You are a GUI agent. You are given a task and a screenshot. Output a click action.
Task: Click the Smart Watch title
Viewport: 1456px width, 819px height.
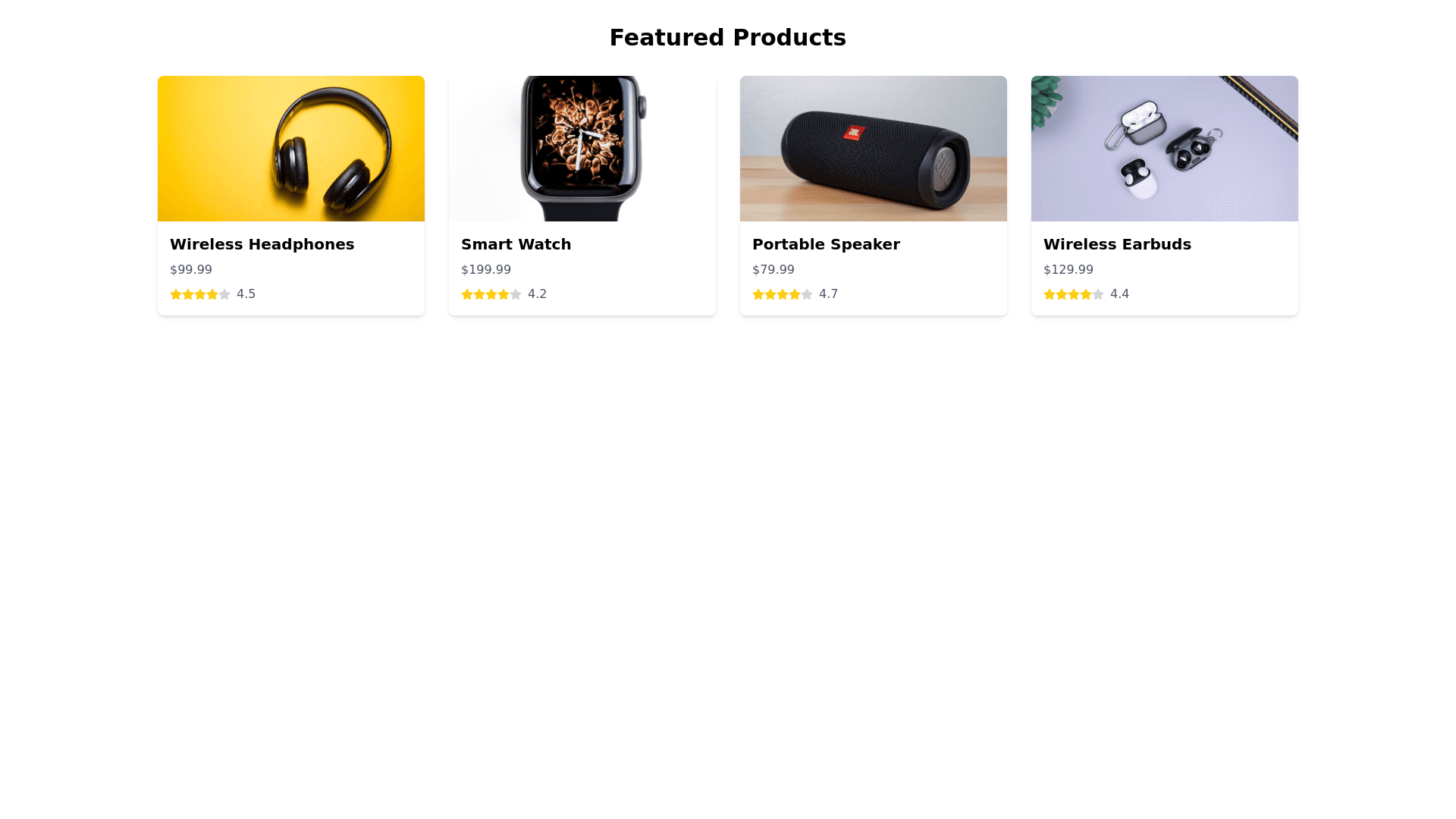click(516, 244)
